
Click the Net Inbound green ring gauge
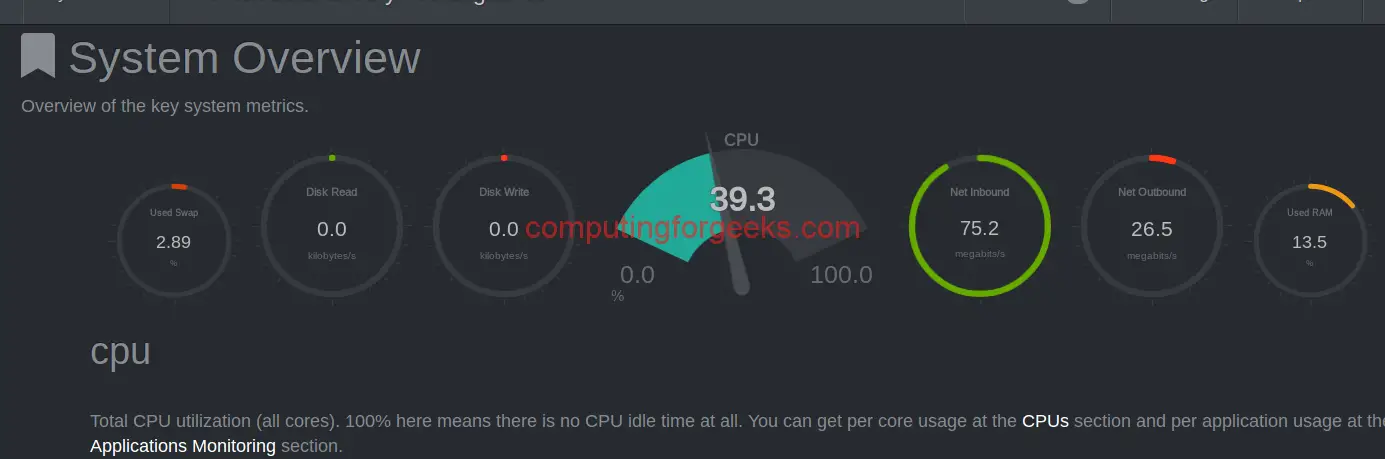(x=979, y=226)
